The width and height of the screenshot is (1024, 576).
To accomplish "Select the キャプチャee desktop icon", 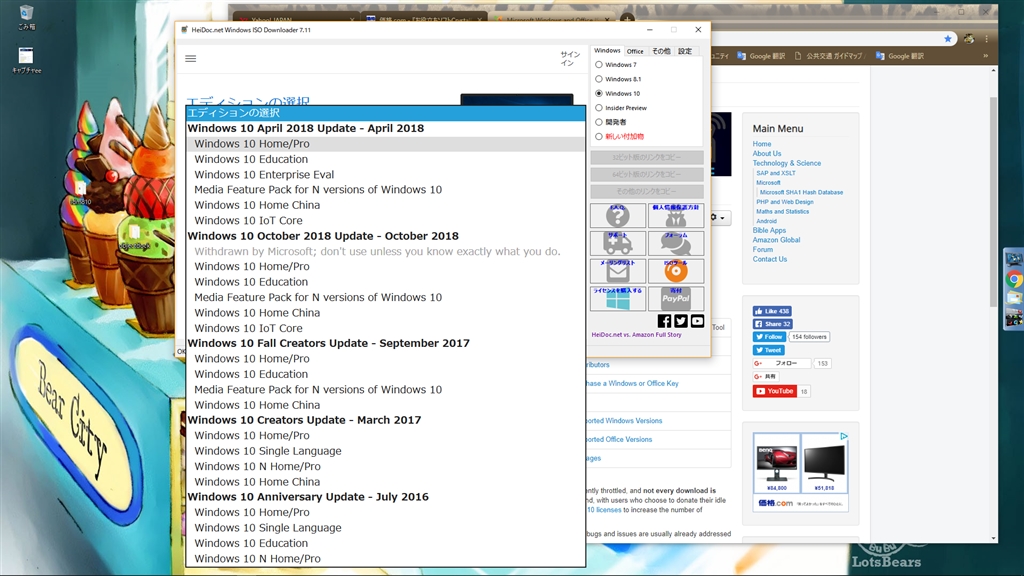I will [x=26, y=60].
